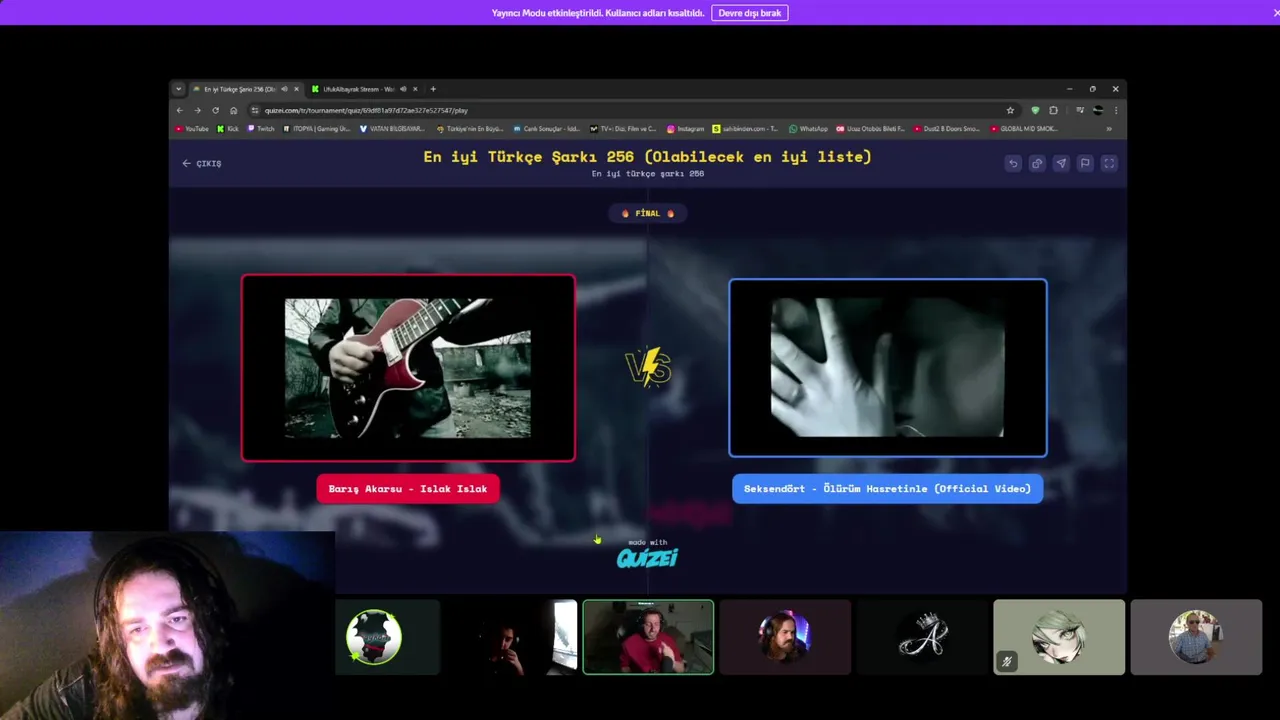
Task: Open the Ucuz Otobüs Bileti bookmark
Action: coord(871,129)
